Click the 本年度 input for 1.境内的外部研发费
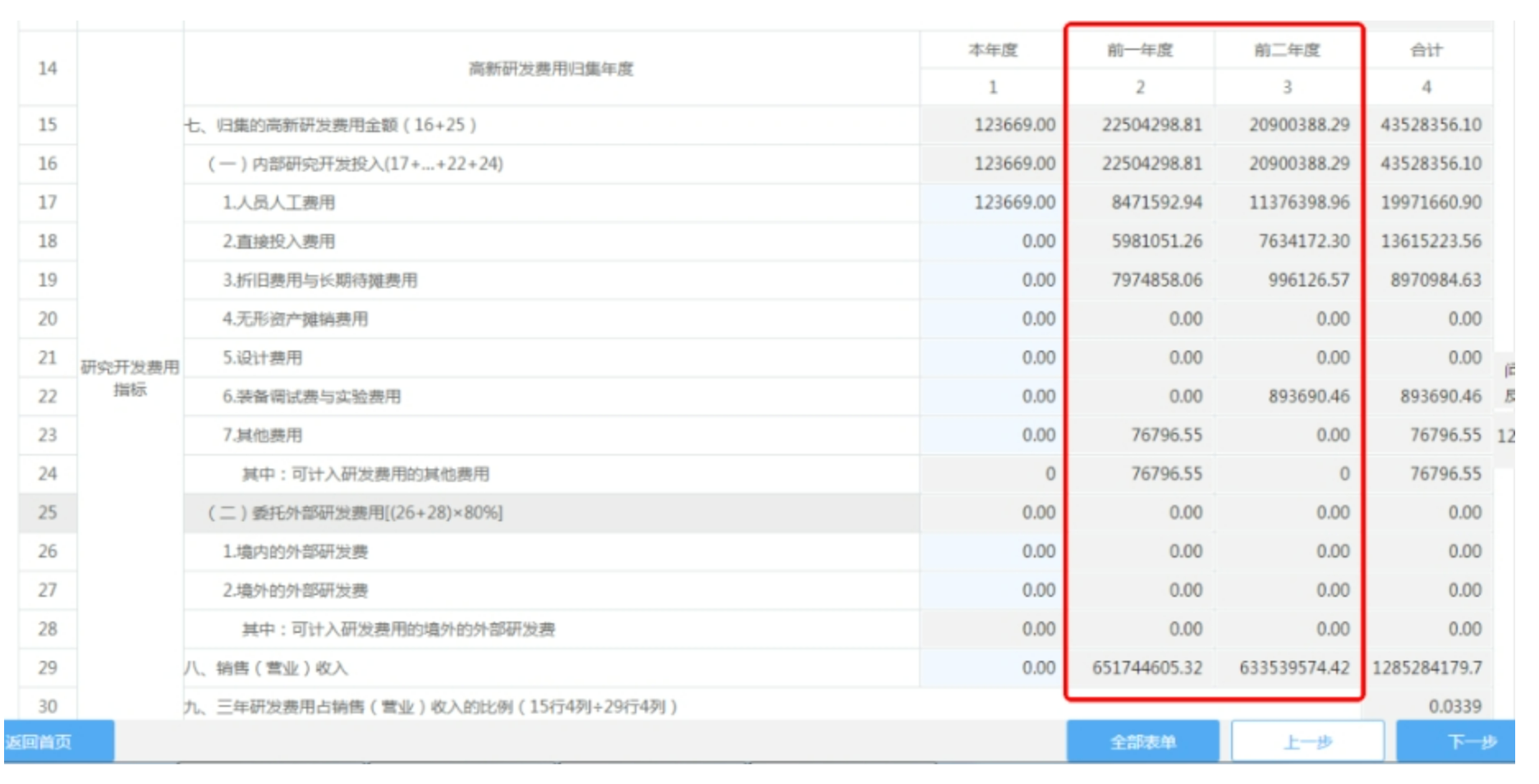Screen dimensions: 1539x784 (993, 552)
